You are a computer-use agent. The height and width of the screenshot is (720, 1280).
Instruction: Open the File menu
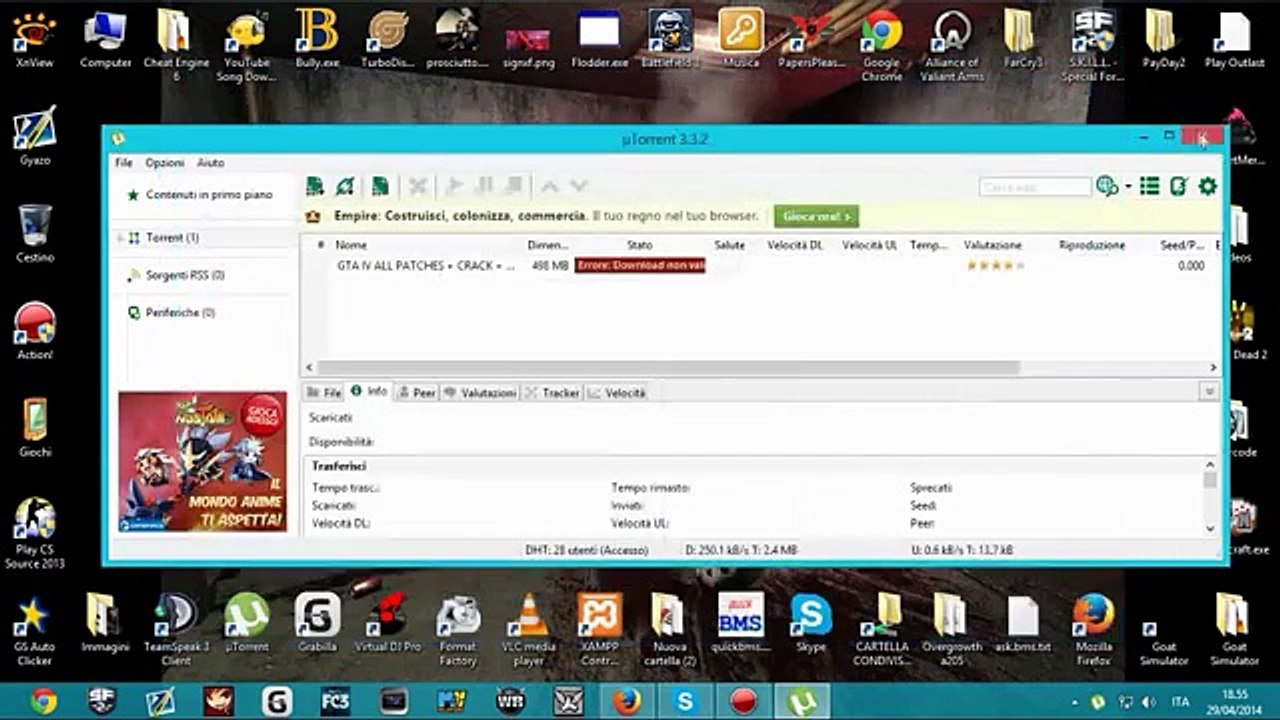123,162
